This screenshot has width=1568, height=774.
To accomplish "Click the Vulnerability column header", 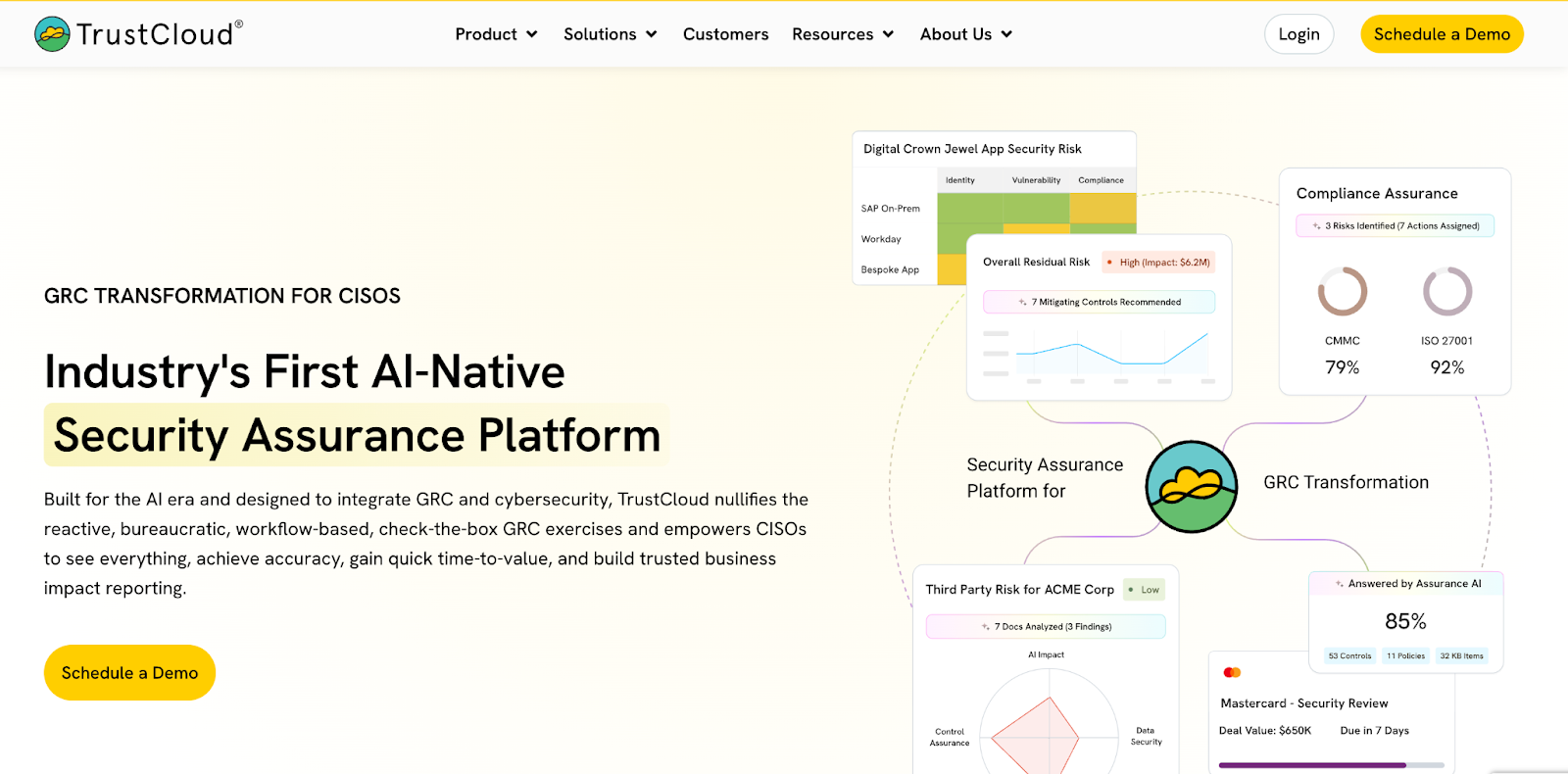I will pyautogui.click(x=1036, y=180).
